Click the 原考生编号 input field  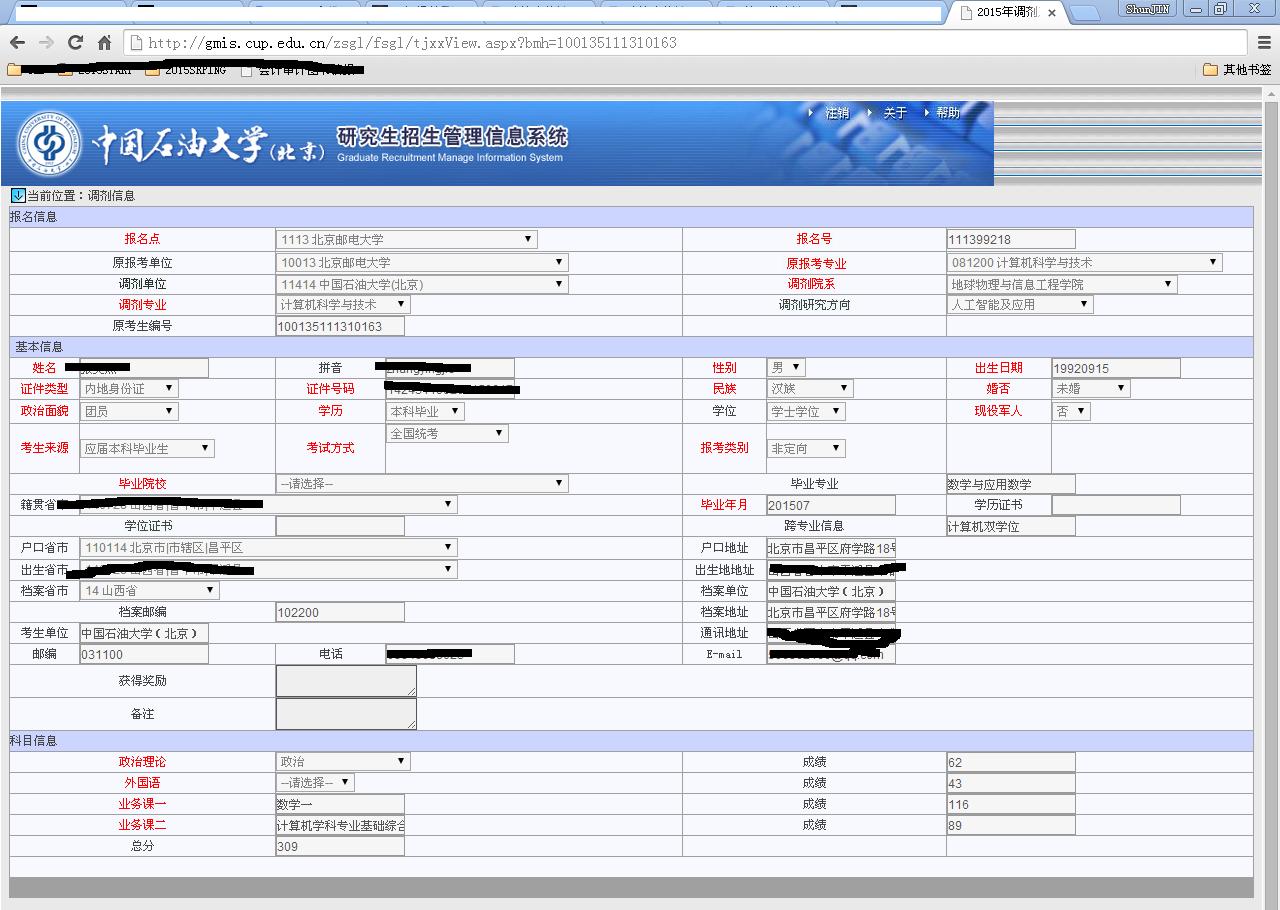pos(340,326)
